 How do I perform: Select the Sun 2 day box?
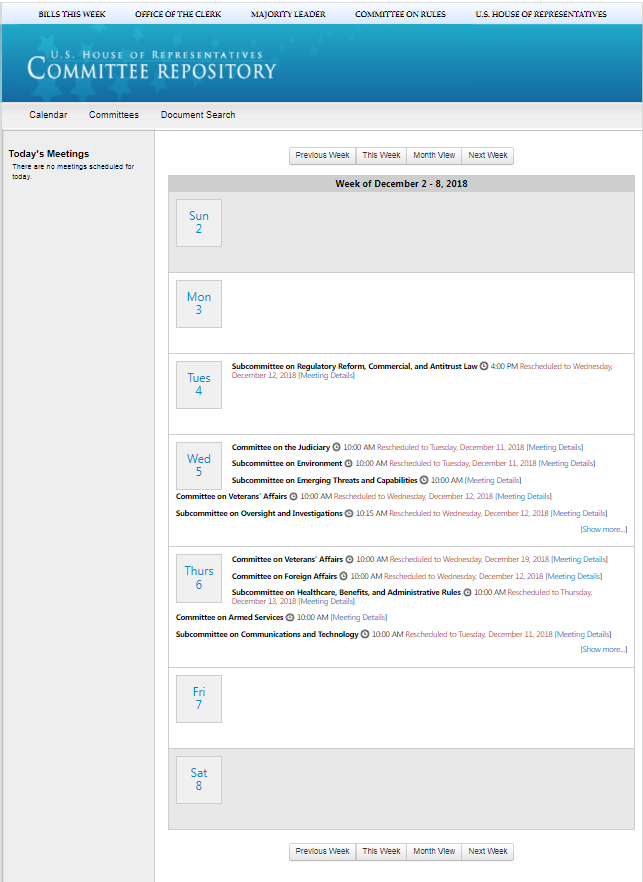click(199, 223)
